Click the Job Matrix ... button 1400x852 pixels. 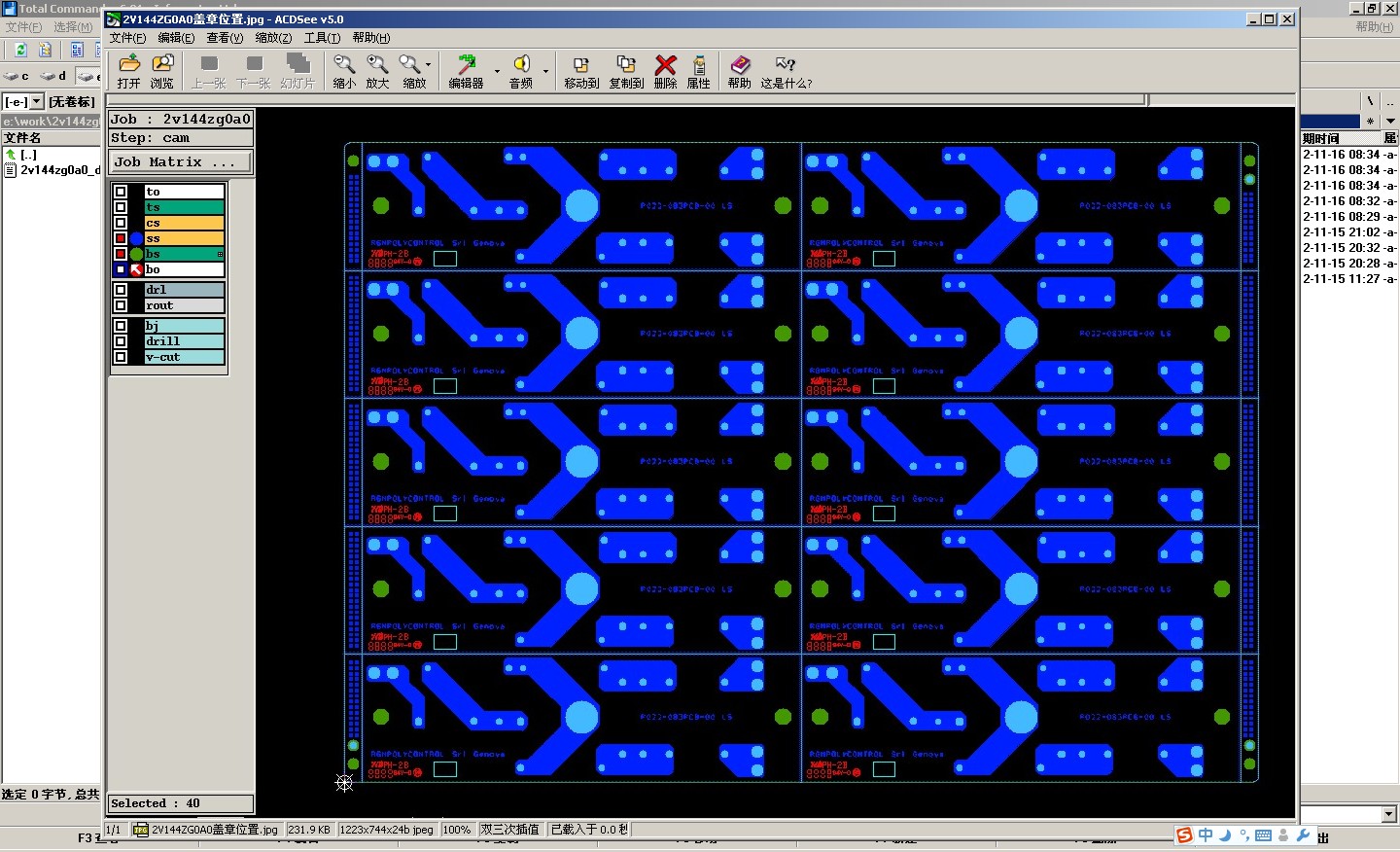pyautogui.click(x=181, y=162)
